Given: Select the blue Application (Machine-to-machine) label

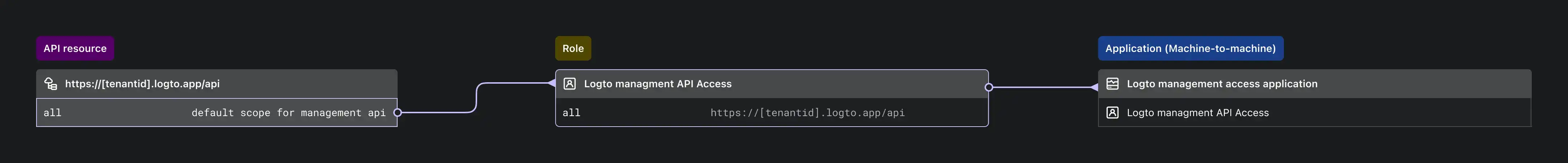Looking at the screenshot, I should click(1190, 49).
